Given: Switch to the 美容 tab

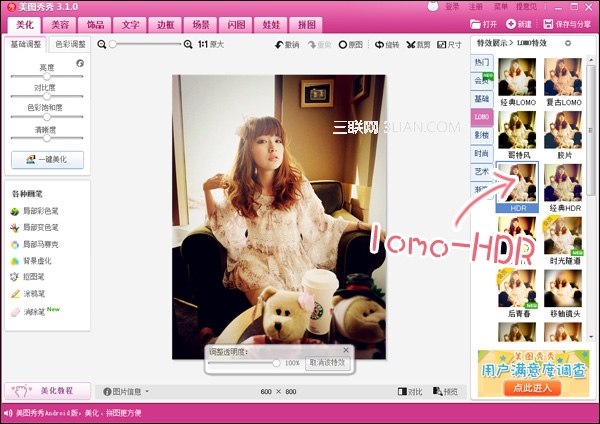Looking at the screenshot, I should [x=60, y=25].
